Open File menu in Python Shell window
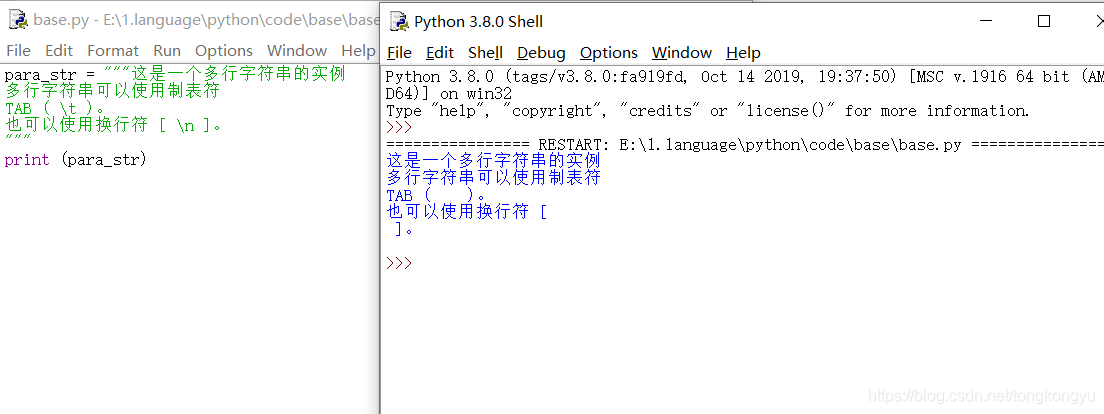The height and width of the screenshot is (414, 1104). tap(399, 53)
